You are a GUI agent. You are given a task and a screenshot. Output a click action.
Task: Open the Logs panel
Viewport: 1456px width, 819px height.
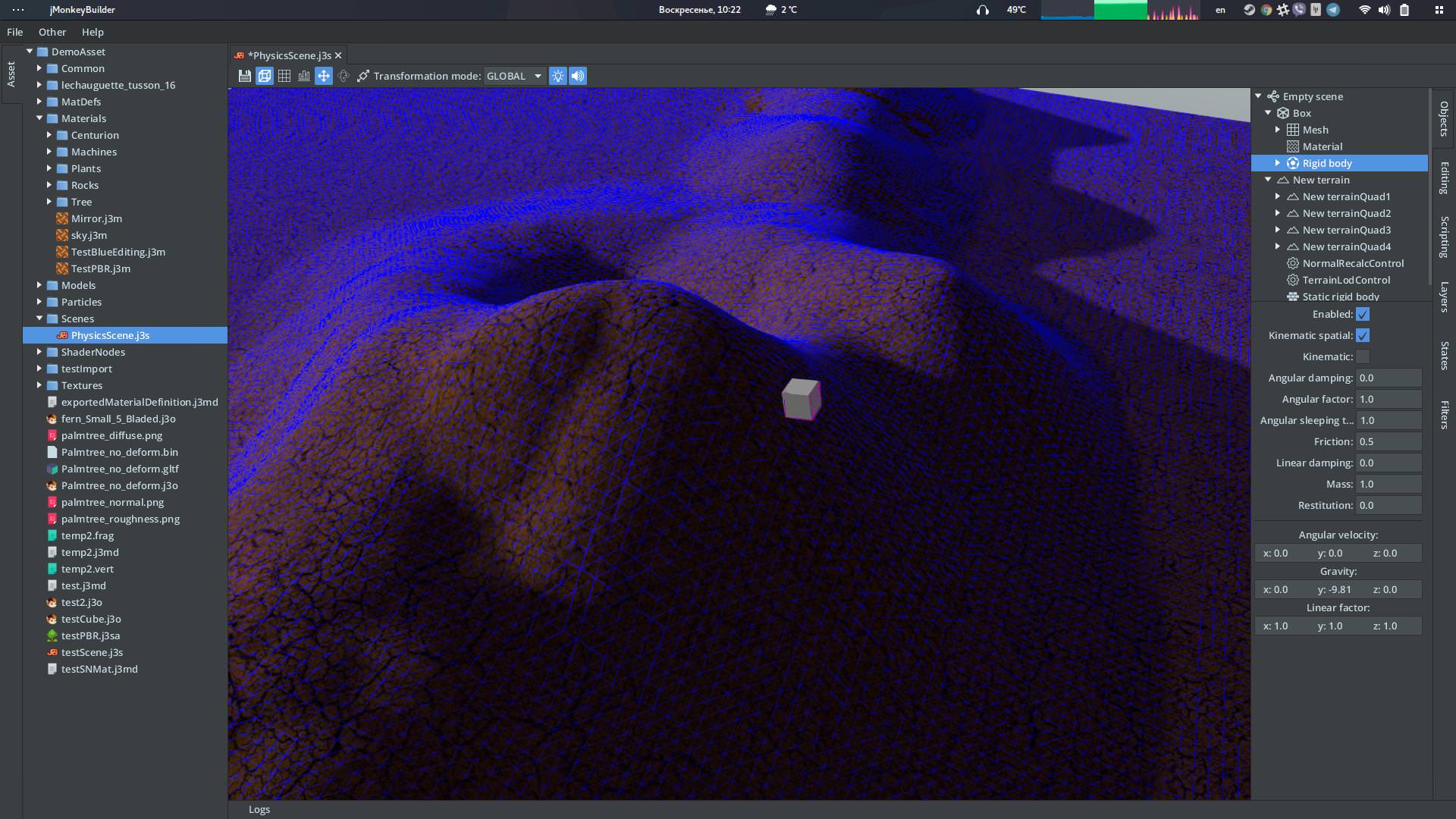(x=259, y=809)
